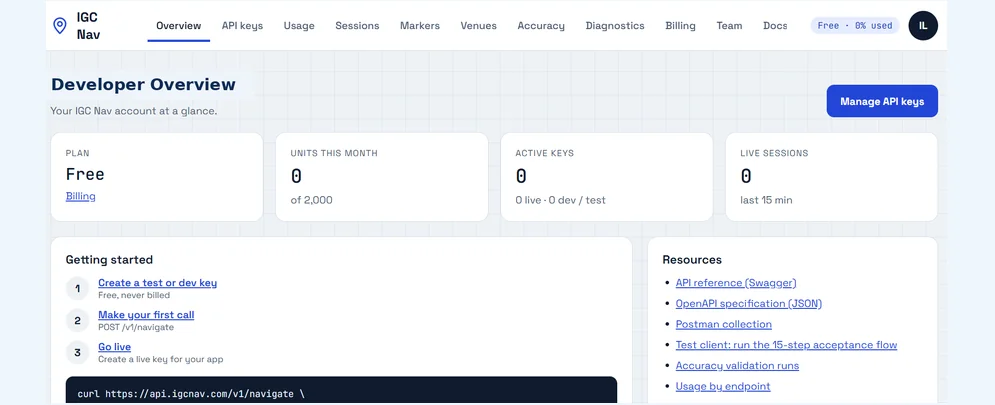Open OpenAPI specification (JSON) link
995x405 pixels.
tap(749, 303)
